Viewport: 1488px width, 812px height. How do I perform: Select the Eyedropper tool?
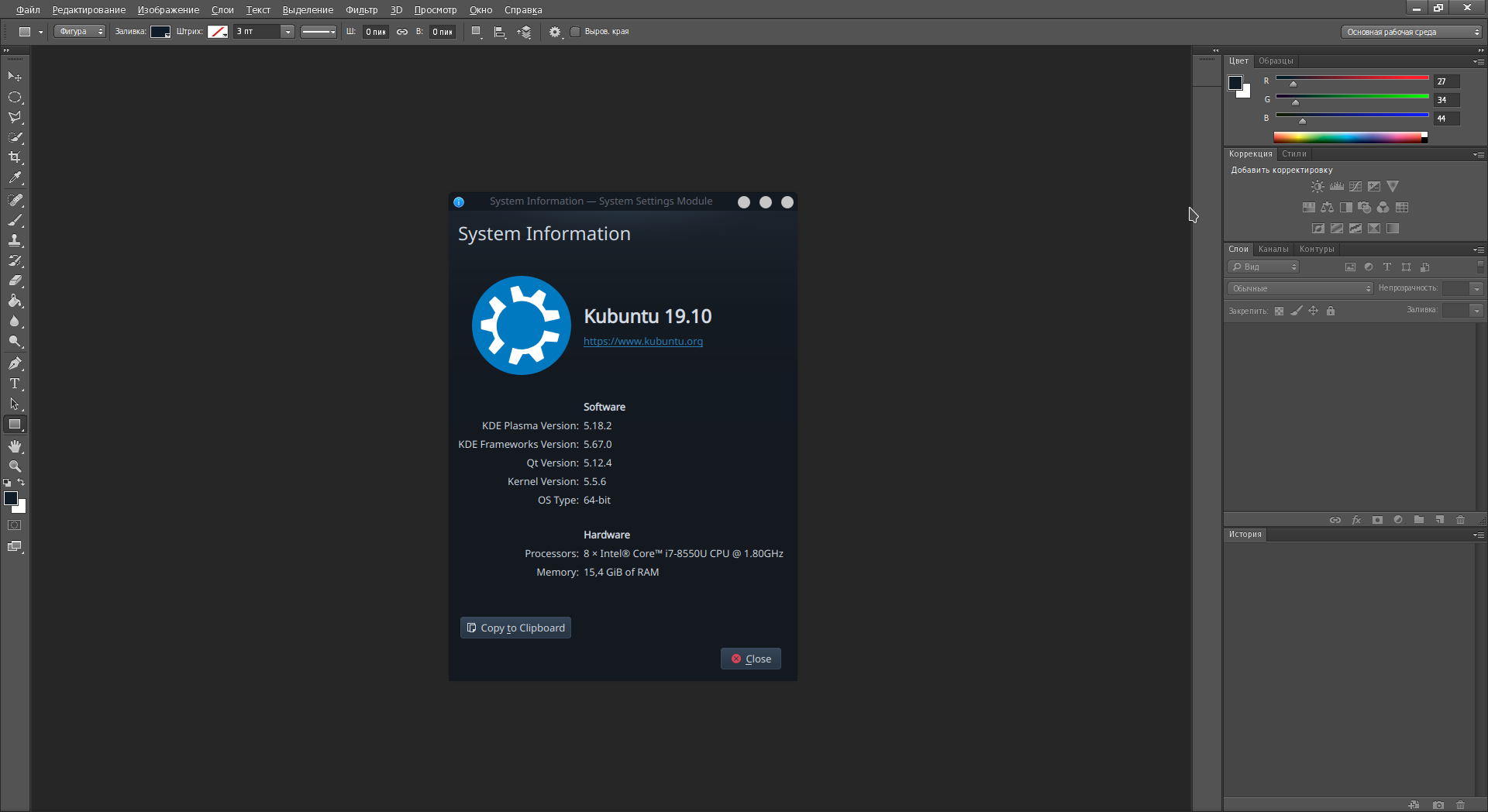(15, 177)
